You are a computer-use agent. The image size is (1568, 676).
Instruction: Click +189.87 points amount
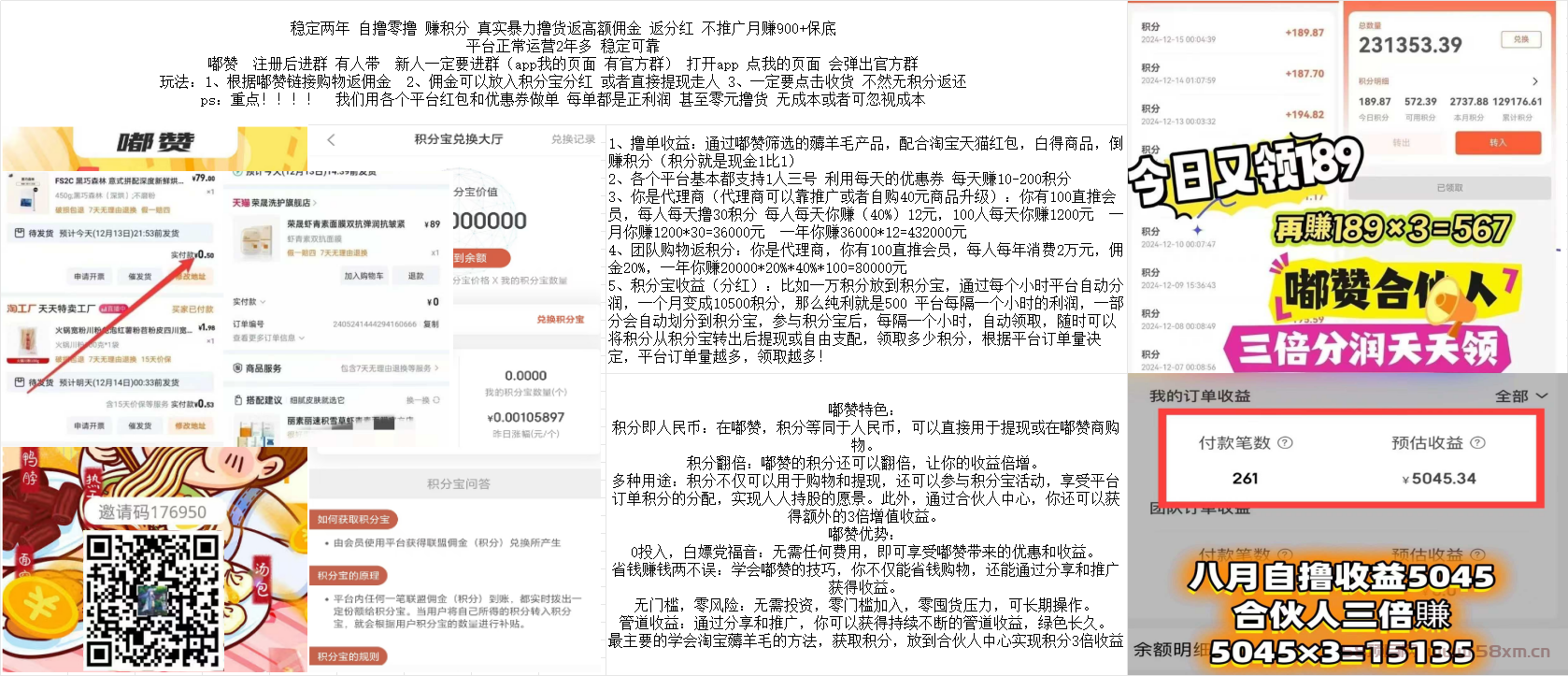1304,33
